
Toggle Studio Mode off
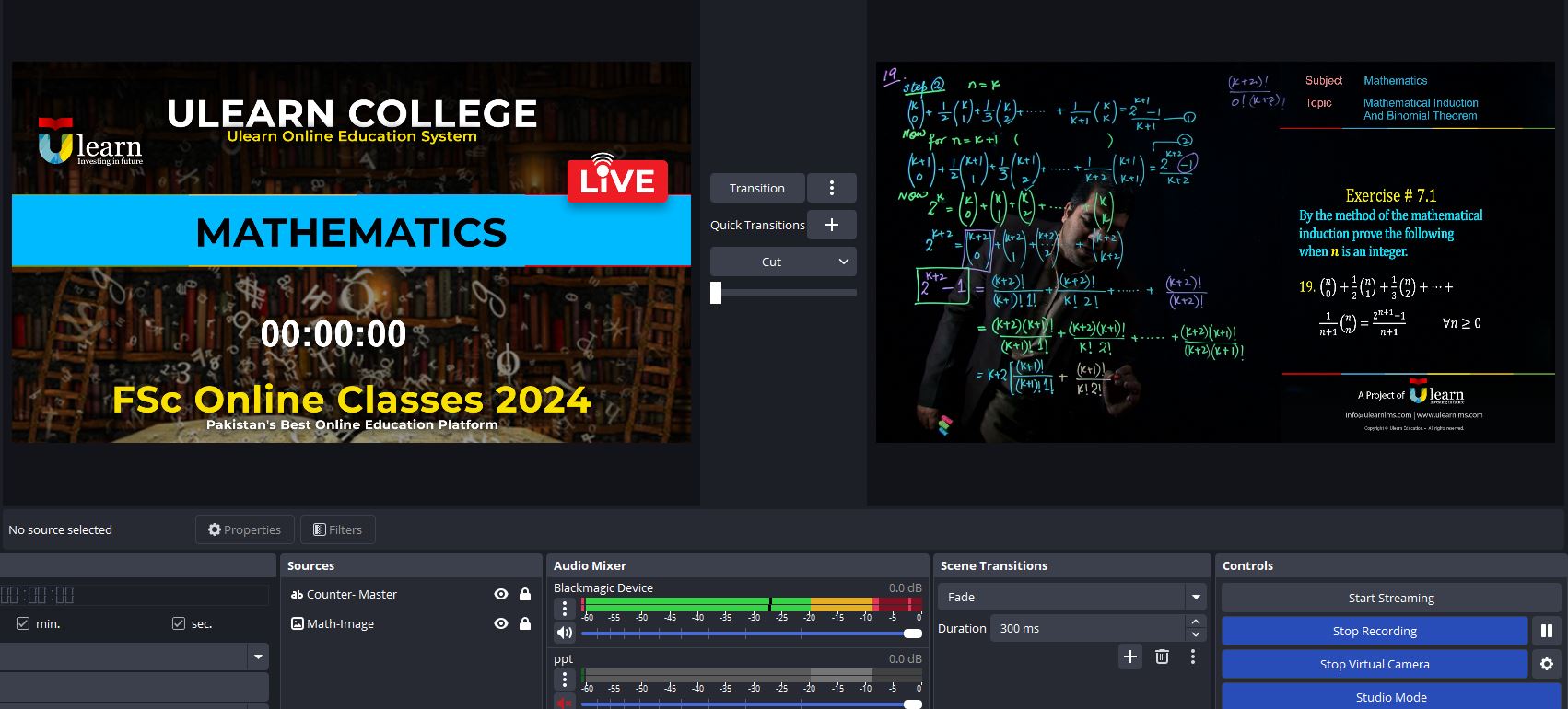pyautogui.click(x=1391, y=696)
